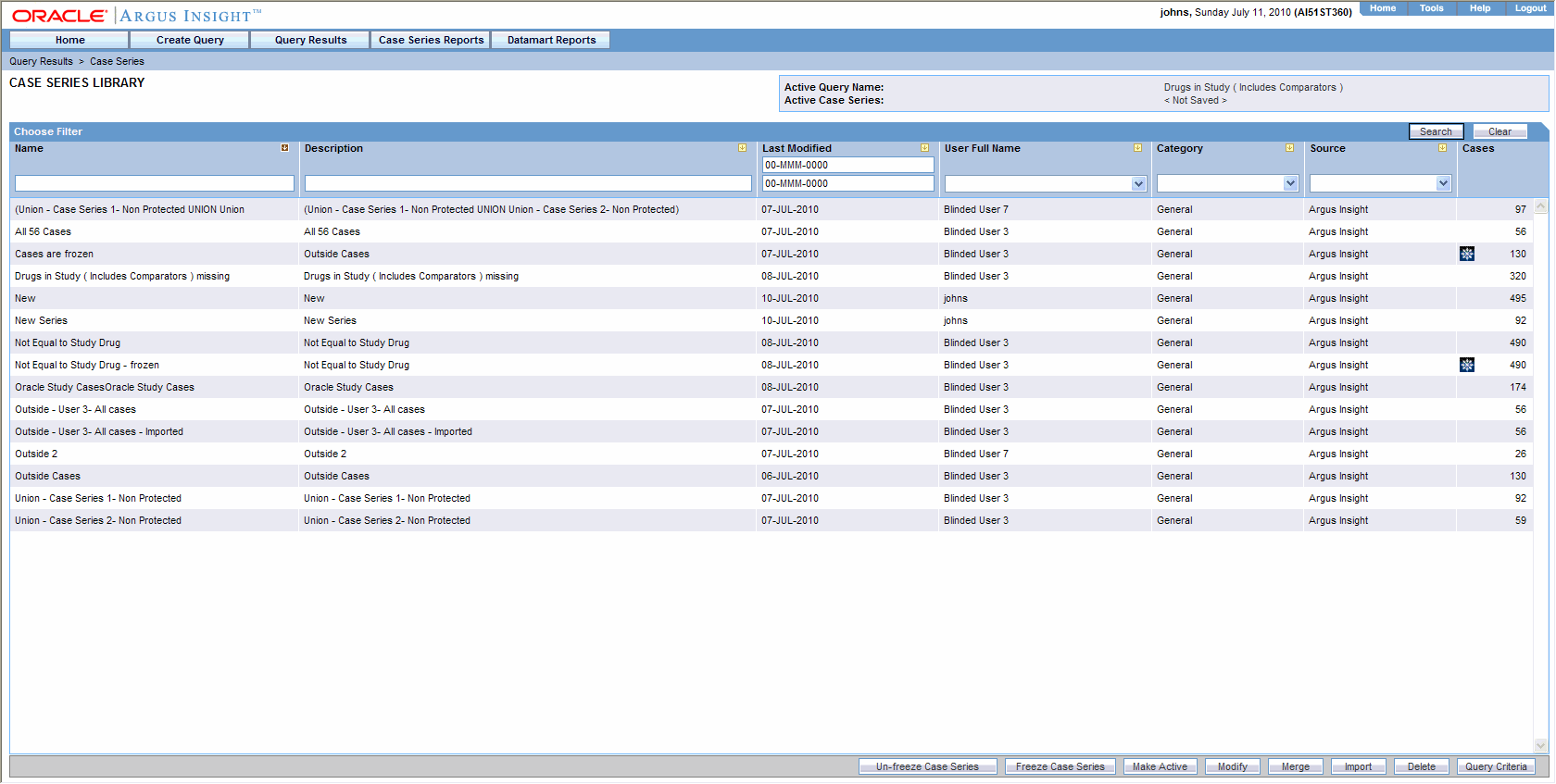Open the Create Query tab

[190, 40]
